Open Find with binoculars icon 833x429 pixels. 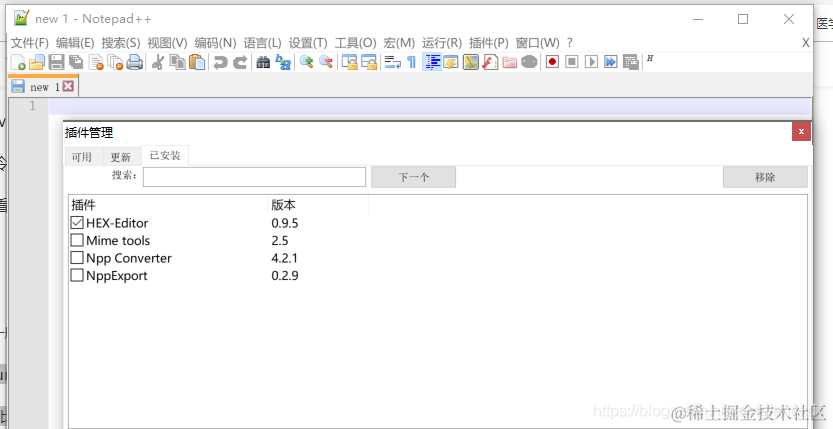point(263,62)
